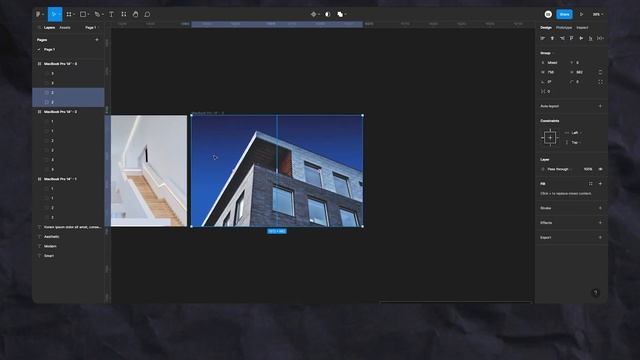Add an Effect with plus icon
Viewport: 640px width, 360px height.
click(x=600, y=223)
